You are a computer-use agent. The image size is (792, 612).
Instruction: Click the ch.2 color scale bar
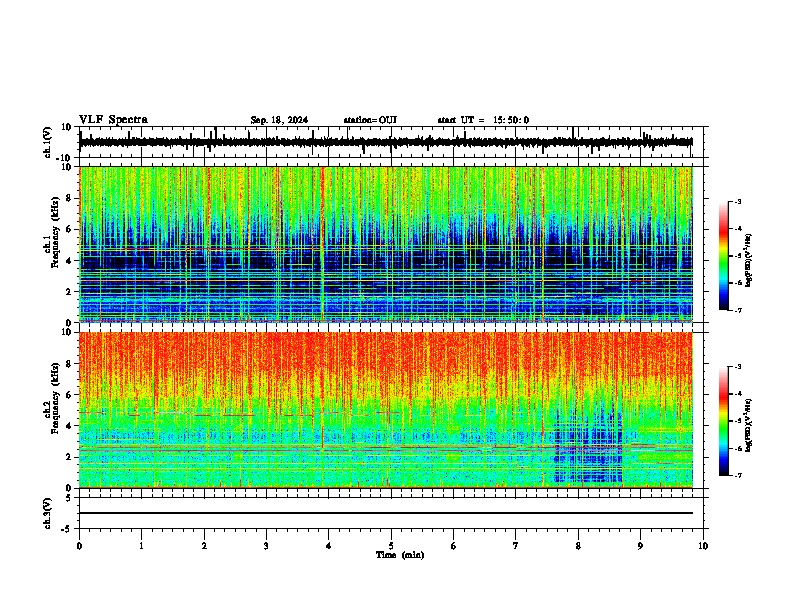[x=724, y=421]
